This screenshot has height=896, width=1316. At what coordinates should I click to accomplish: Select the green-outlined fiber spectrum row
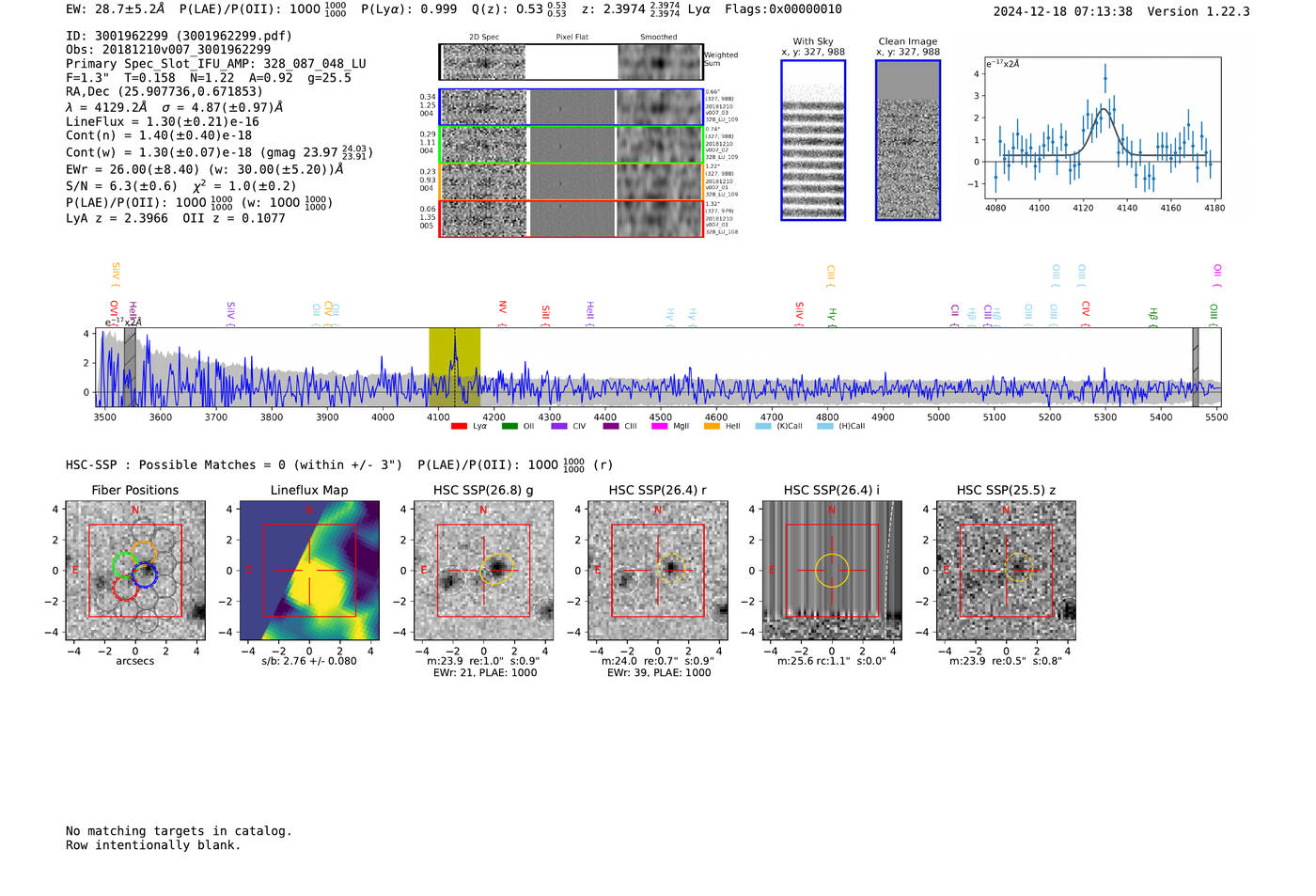(x=571, y=145)
